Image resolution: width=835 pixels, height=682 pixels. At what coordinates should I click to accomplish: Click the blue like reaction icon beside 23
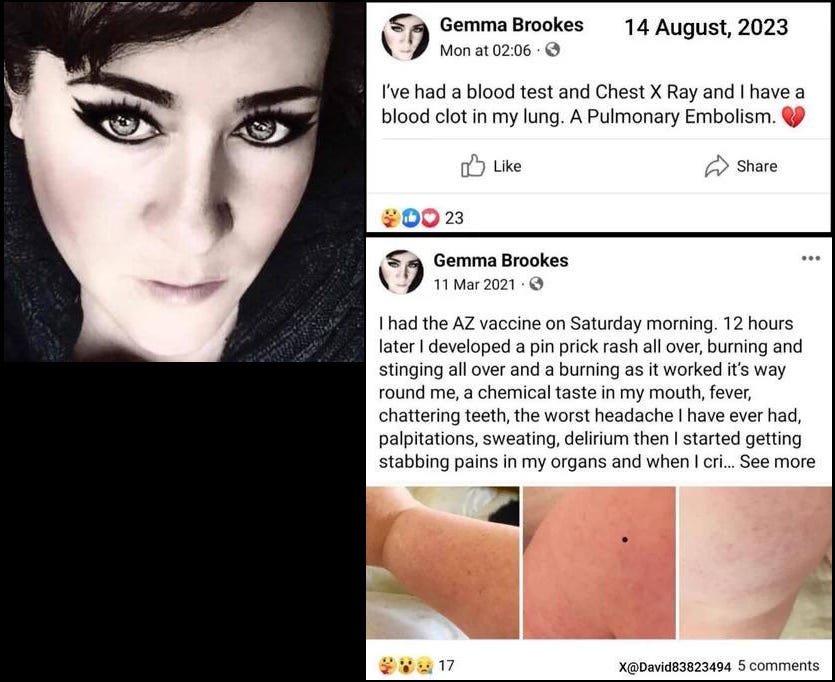tap(410, 217)
